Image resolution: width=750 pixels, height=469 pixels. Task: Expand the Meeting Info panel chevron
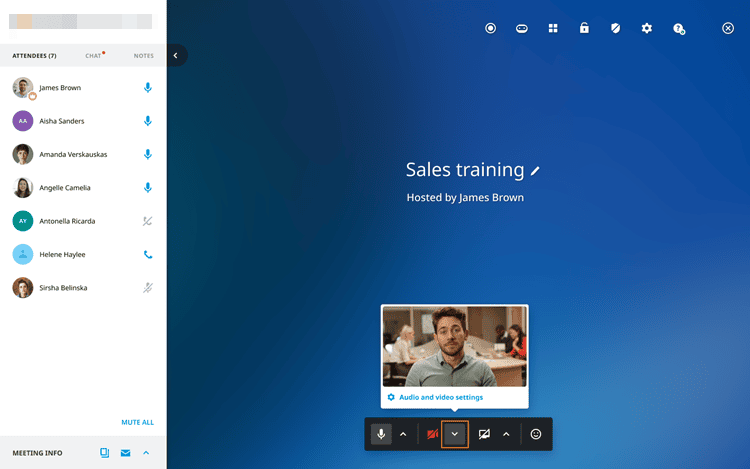tap(146, 453)
